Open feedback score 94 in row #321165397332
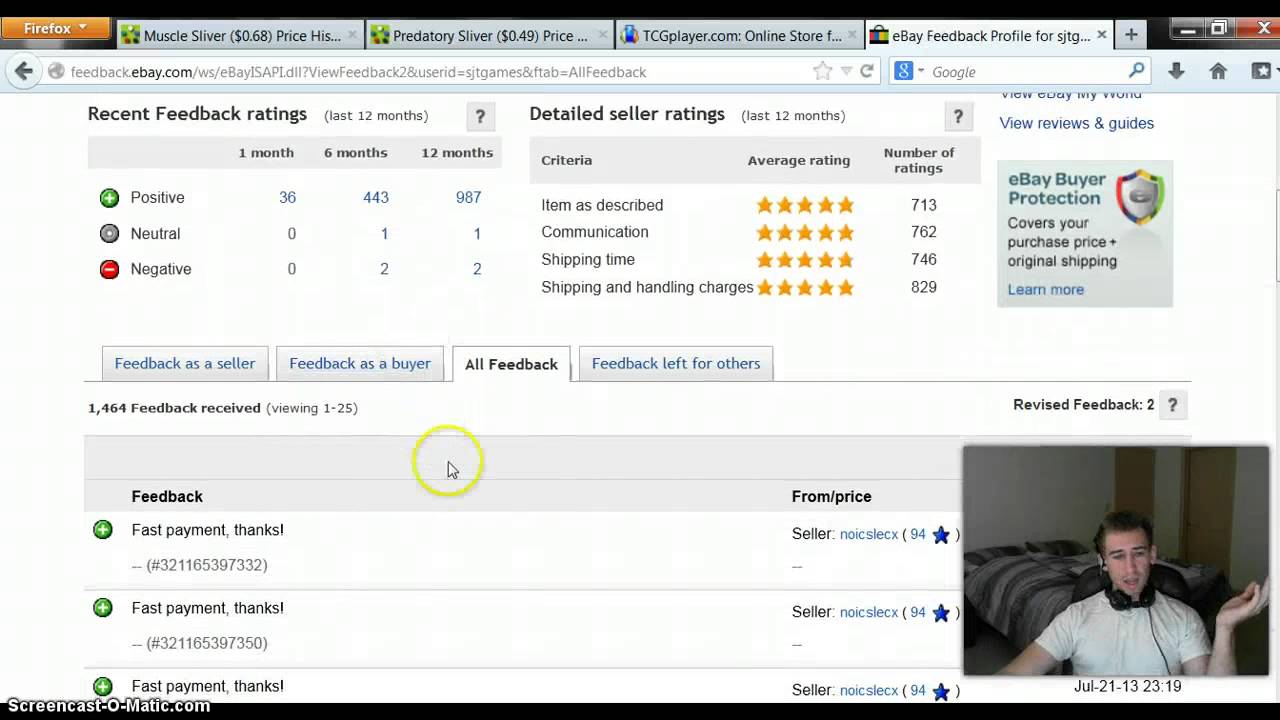Viewport: 1280px width, 720px height. [x=918, y=534]
